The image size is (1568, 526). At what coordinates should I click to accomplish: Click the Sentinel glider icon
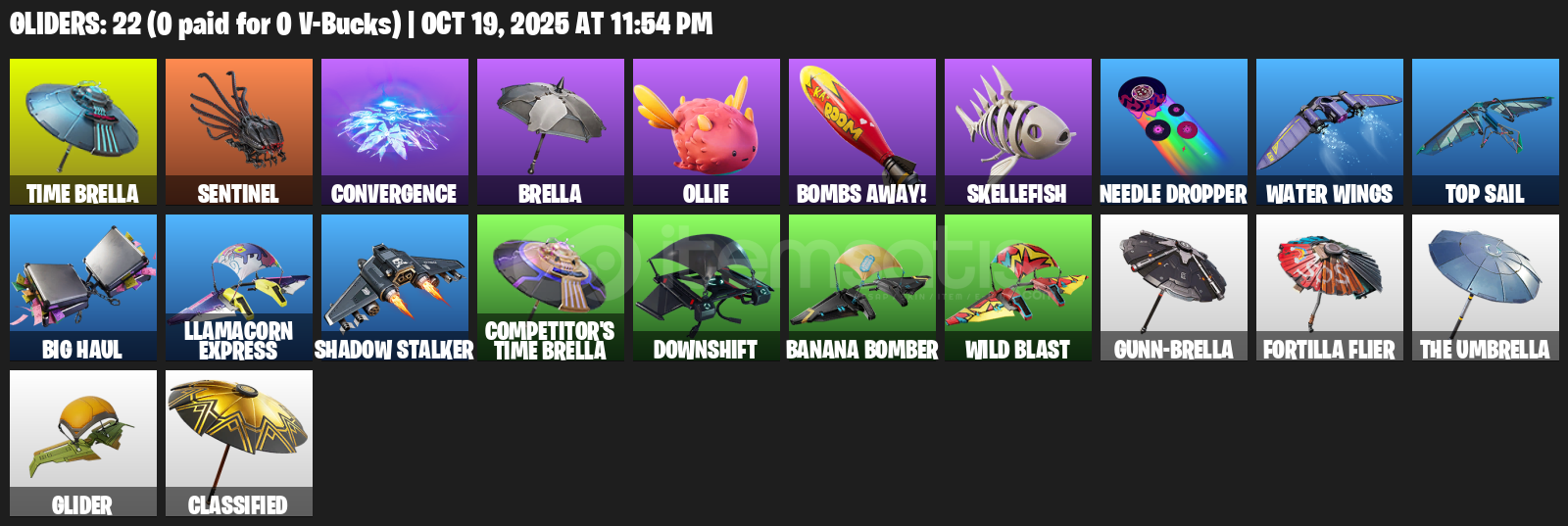coord(239,132)
